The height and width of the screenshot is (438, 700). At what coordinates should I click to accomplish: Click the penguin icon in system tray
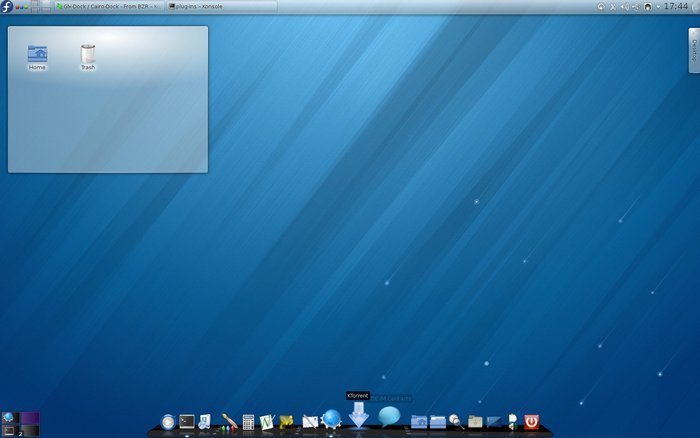coord(647,7)
